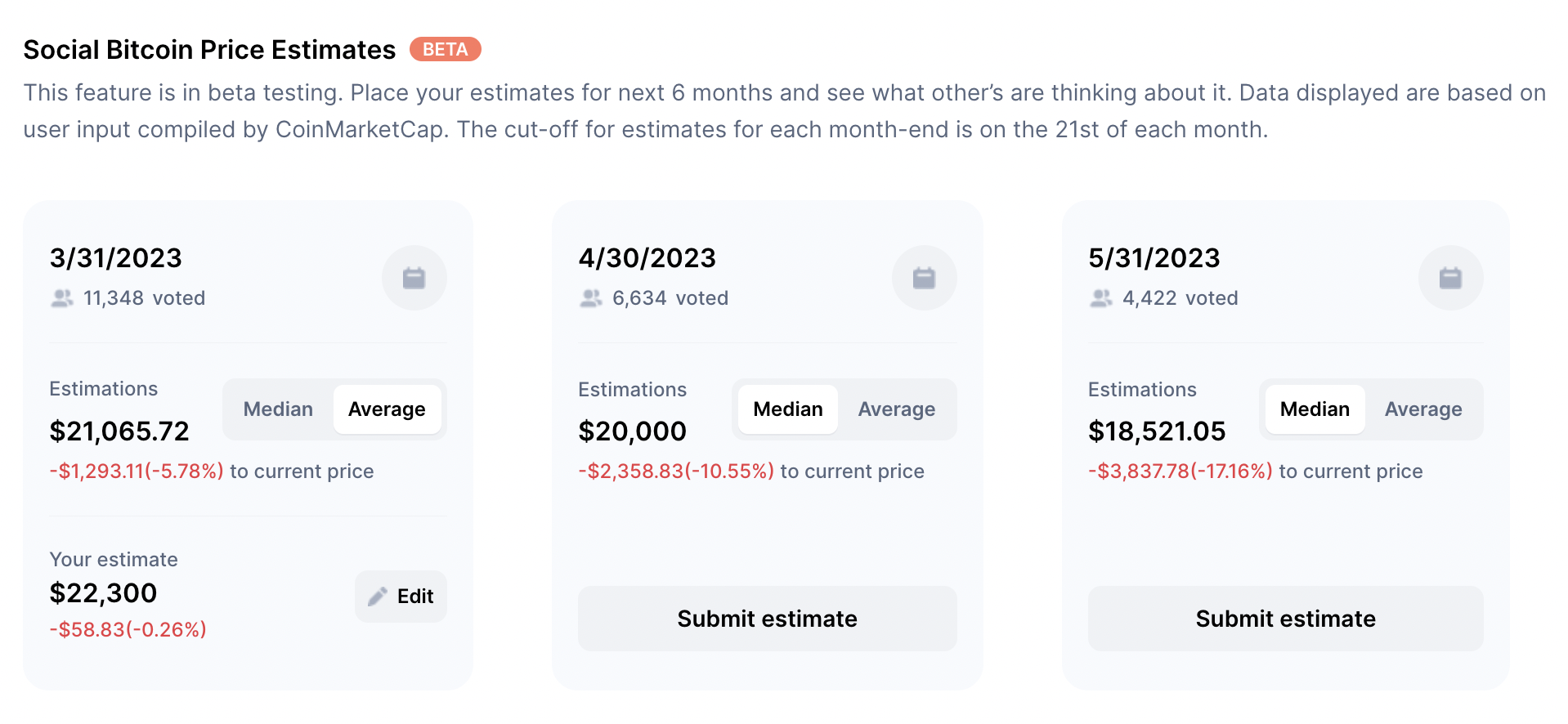Select the Median option on the 4/30/2023 card
This screenshot has height=724, width=1568.
(x=787, y=409)
